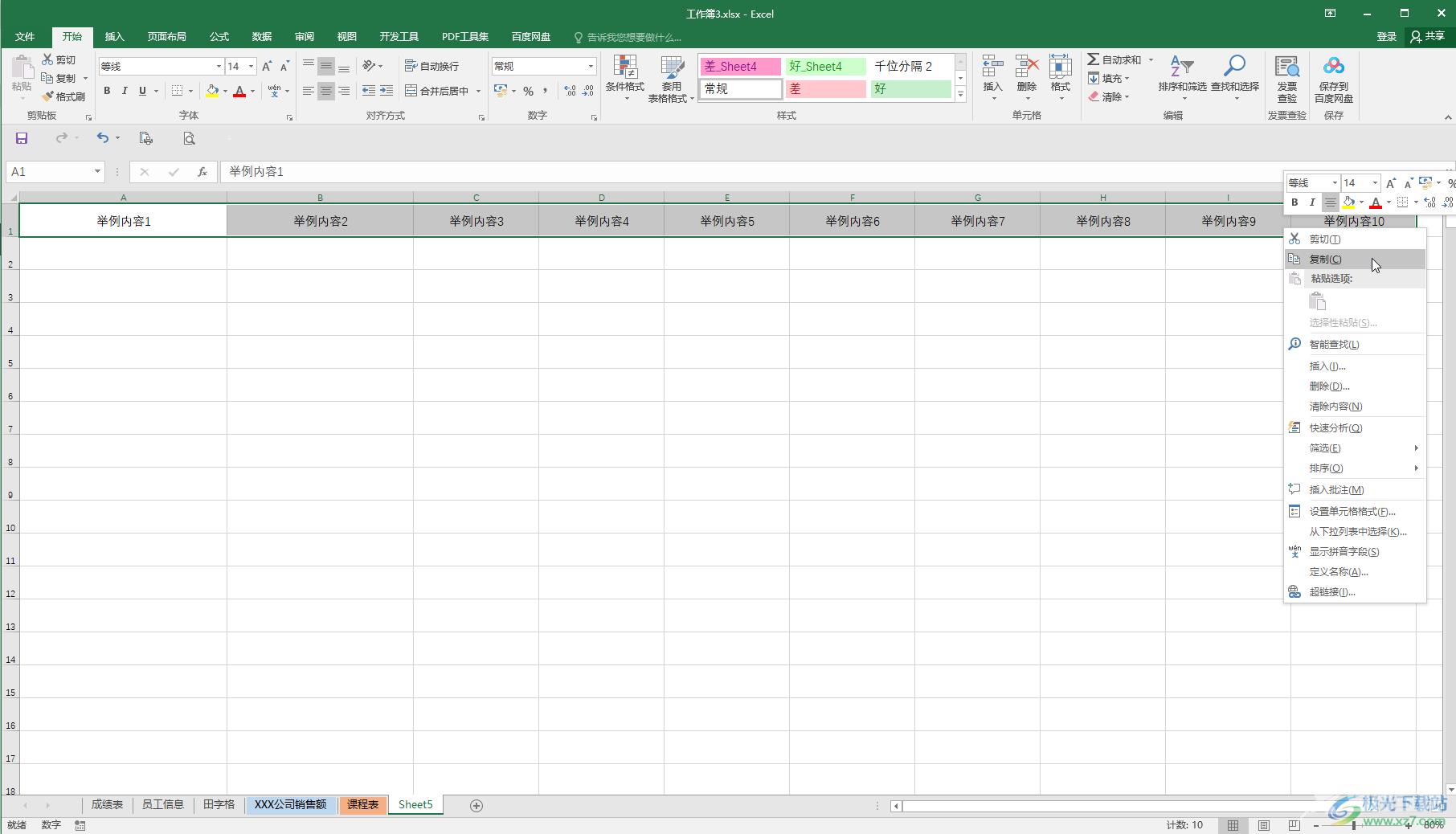Click the Increase Decimal icon in the ribbon
1456x834 pixels.
570,91
